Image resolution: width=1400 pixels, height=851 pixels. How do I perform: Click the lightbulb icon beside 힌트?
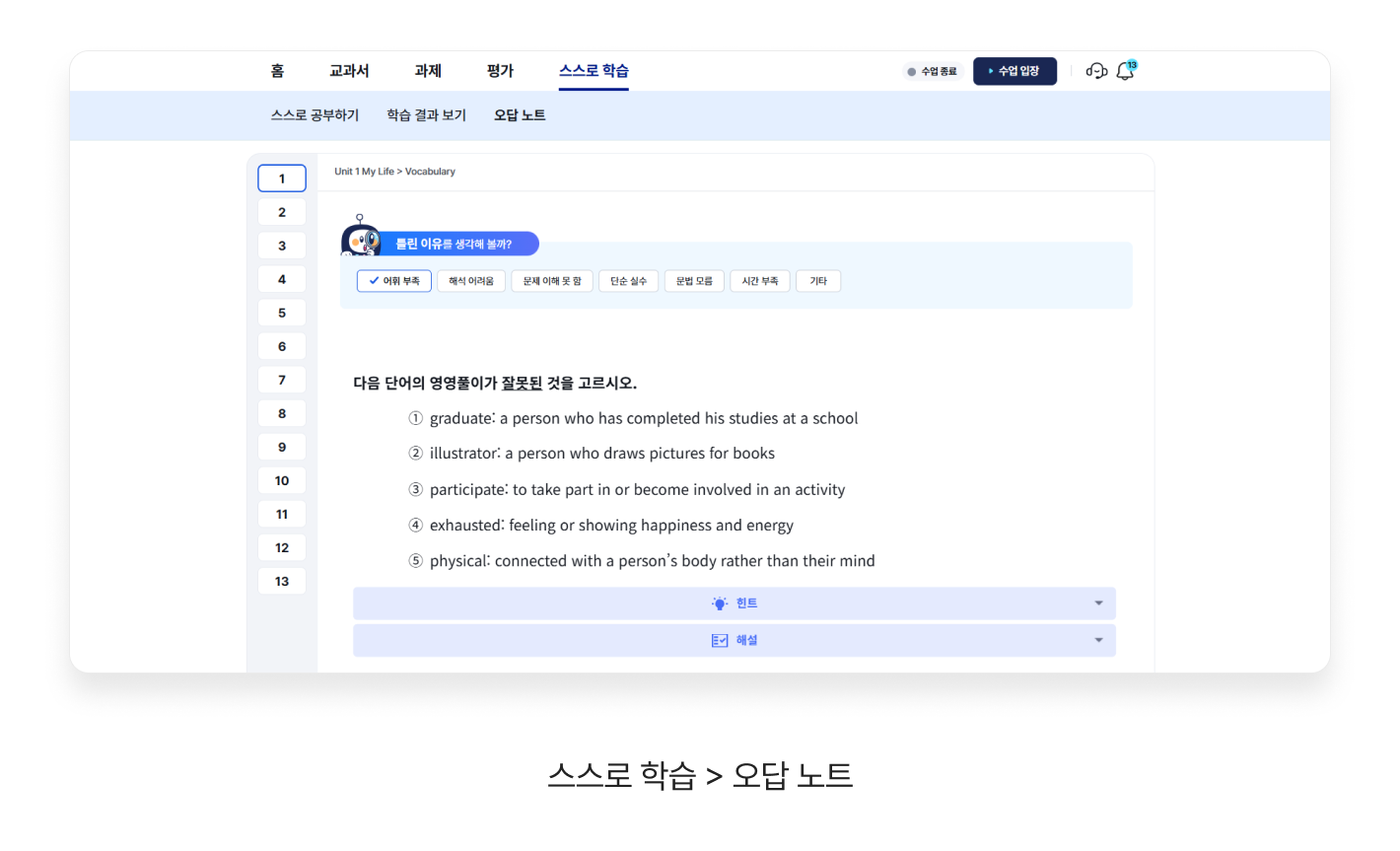720,603
